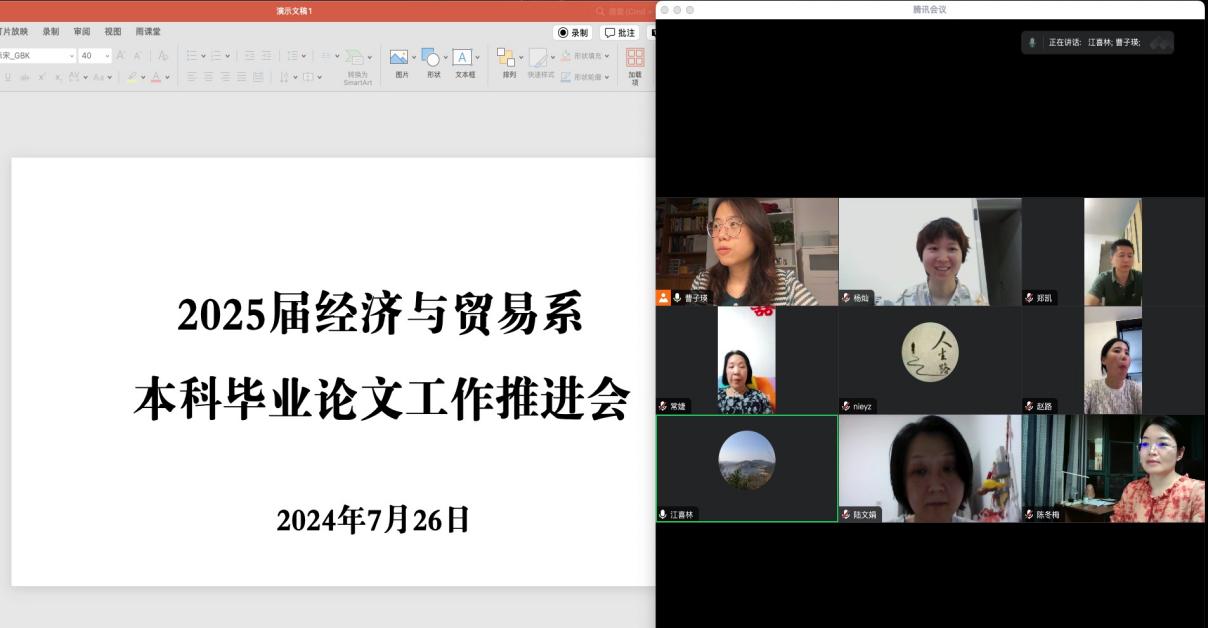Click the 批注 (Comments) button
The image size is (1208, 628).
[619, 33]
